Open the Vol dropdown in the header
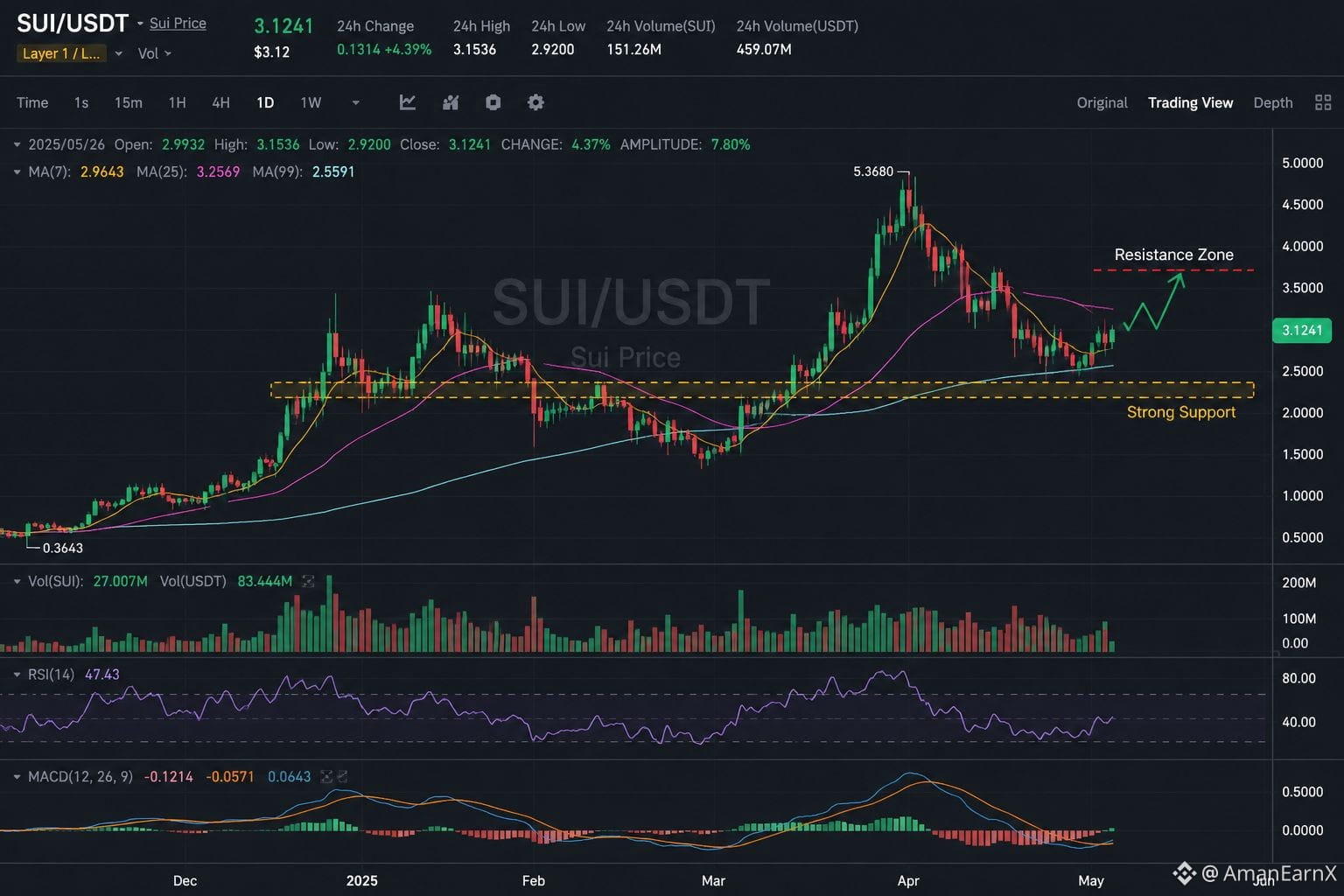 155,53
